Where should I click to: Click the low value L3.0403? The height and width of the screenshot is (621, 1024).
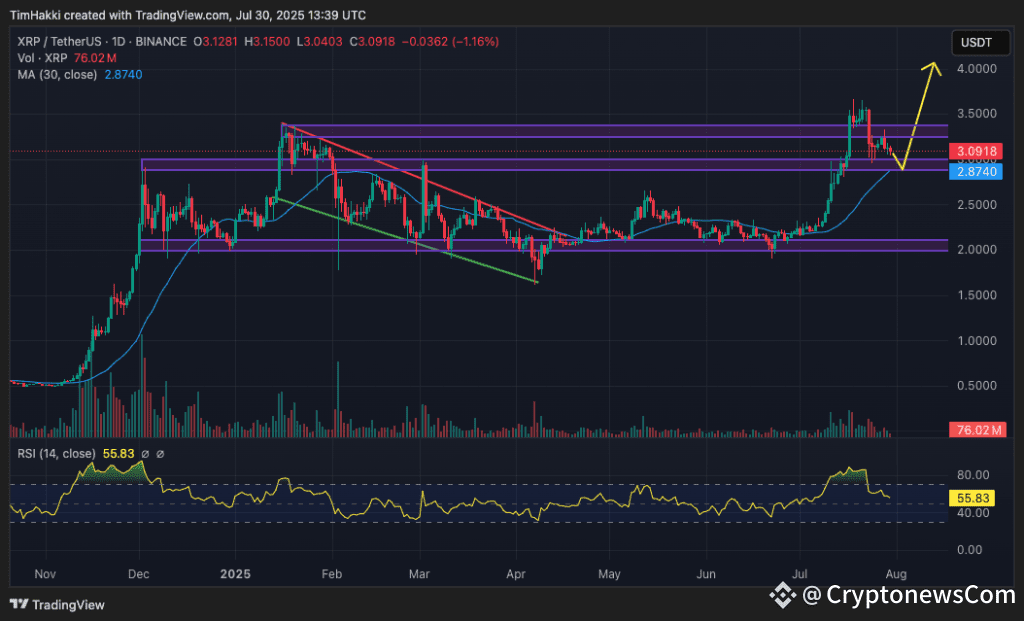[x=319, y=42]
